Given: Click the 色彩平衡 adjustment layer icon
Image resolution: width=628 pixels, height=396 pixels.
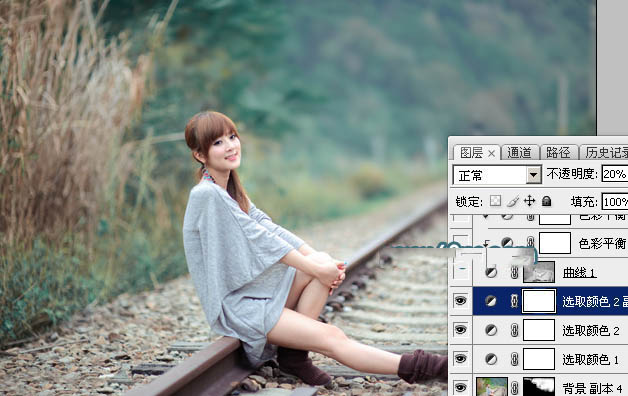Looking at the screenshot, I should [507, 243].
